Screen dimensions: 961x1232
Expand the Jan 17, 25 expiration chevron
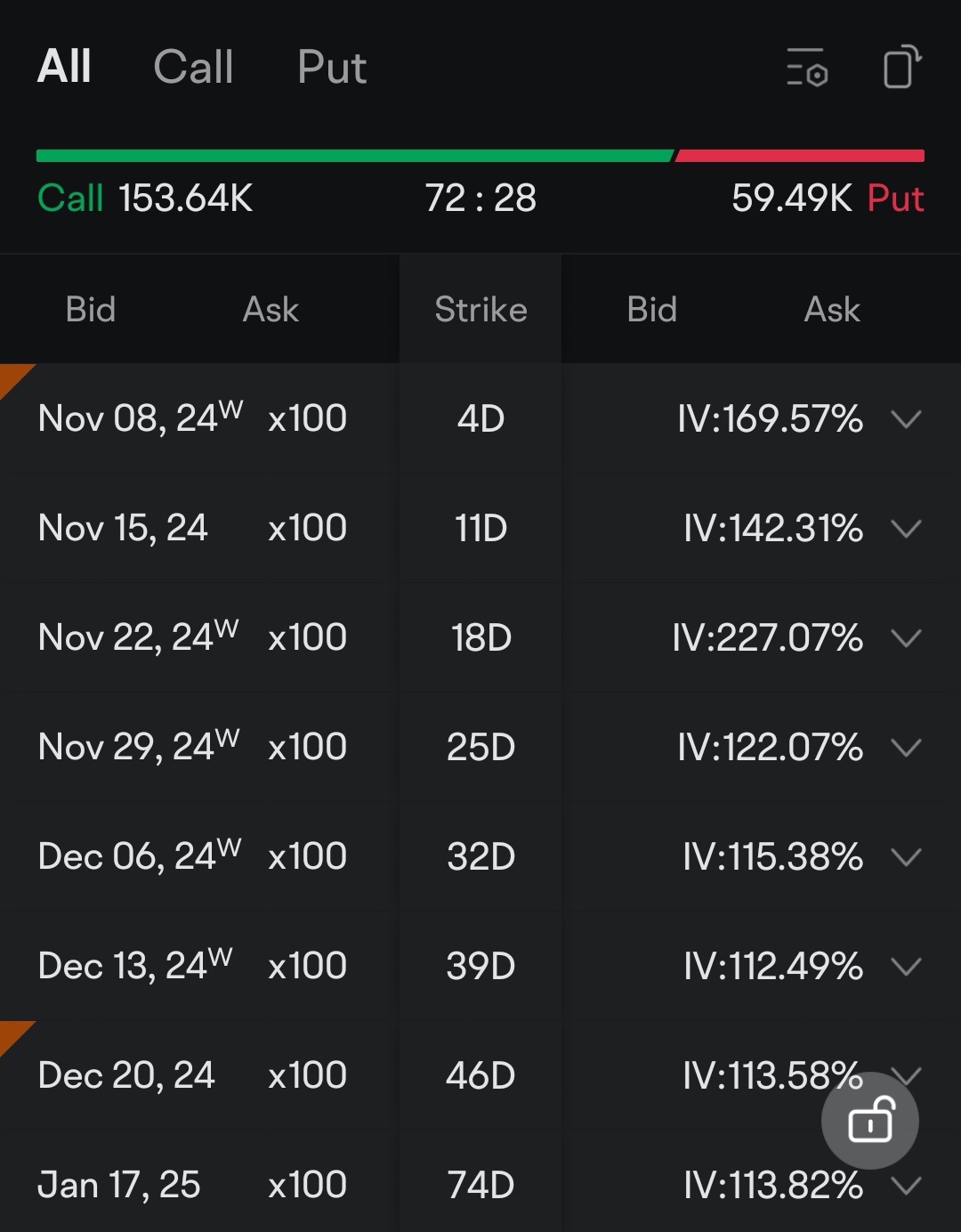[906, 1185]
